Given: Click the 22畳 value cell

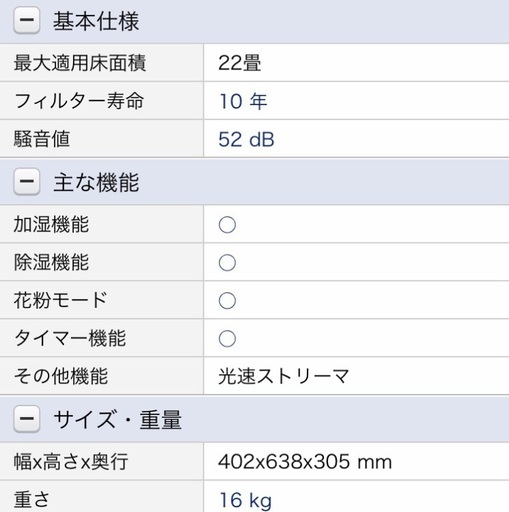Looking at the screenshot, I should 356,63.
